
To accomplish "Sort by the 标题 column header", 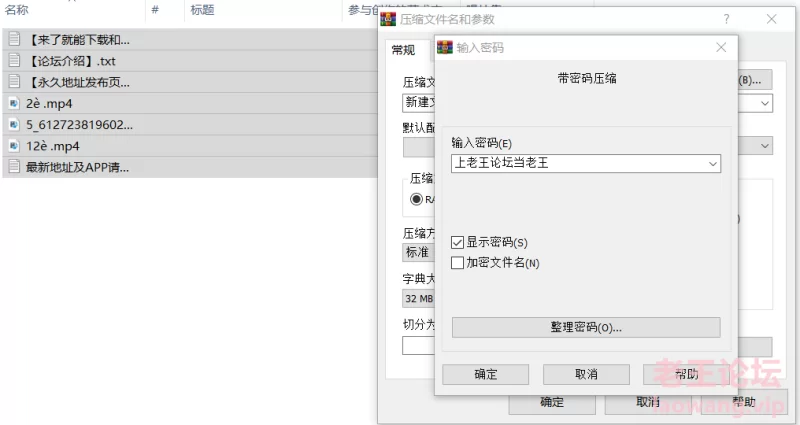I will 203,9.
